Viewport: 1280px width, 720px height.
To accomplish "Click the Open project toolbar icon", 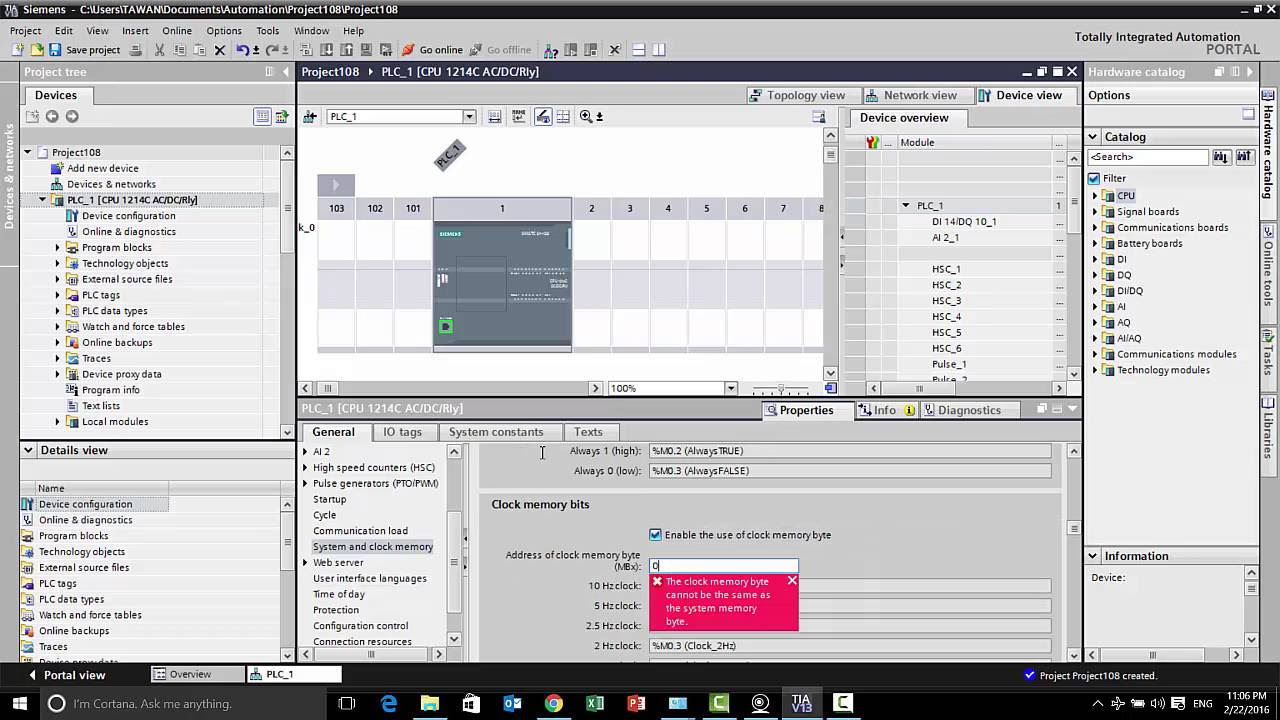I will pos(37,50).
